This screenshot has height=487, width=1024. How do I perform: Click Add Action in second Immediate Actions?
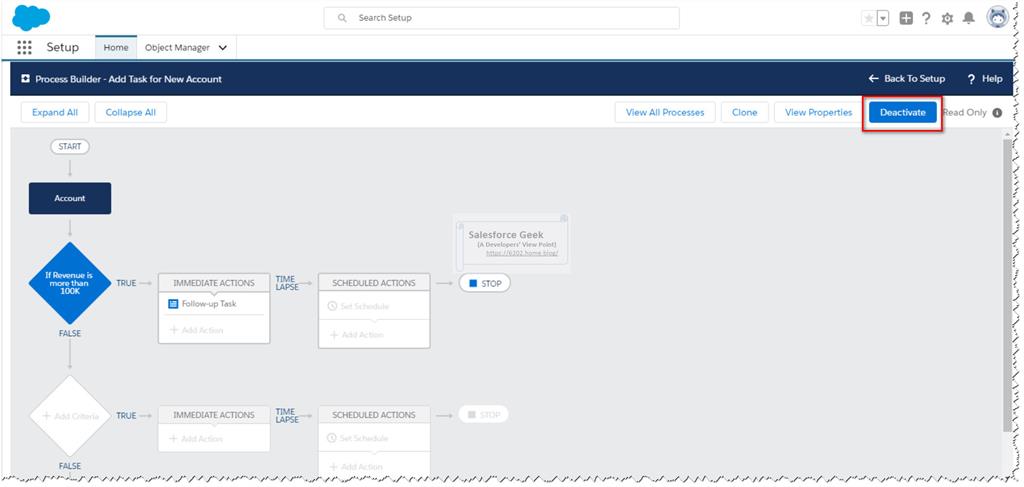coord(197,439)
